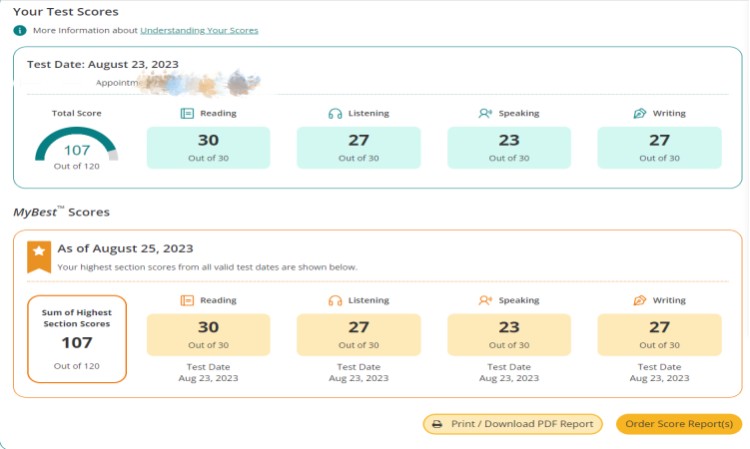Click the MyBest Speaking icon
Viewport: 750px width, 449px height.
(485, 300)
